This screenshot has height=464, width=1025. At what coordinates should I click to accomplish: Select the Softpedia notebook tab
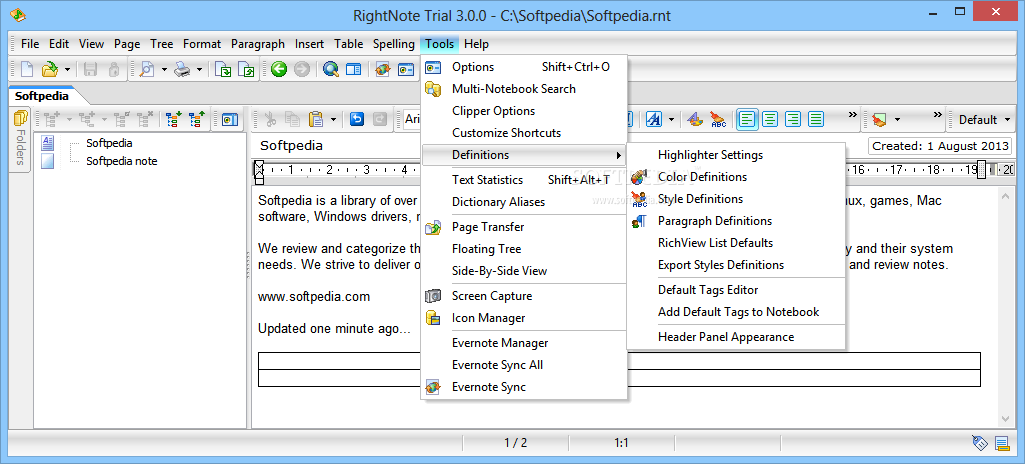(x=42, y=95)
